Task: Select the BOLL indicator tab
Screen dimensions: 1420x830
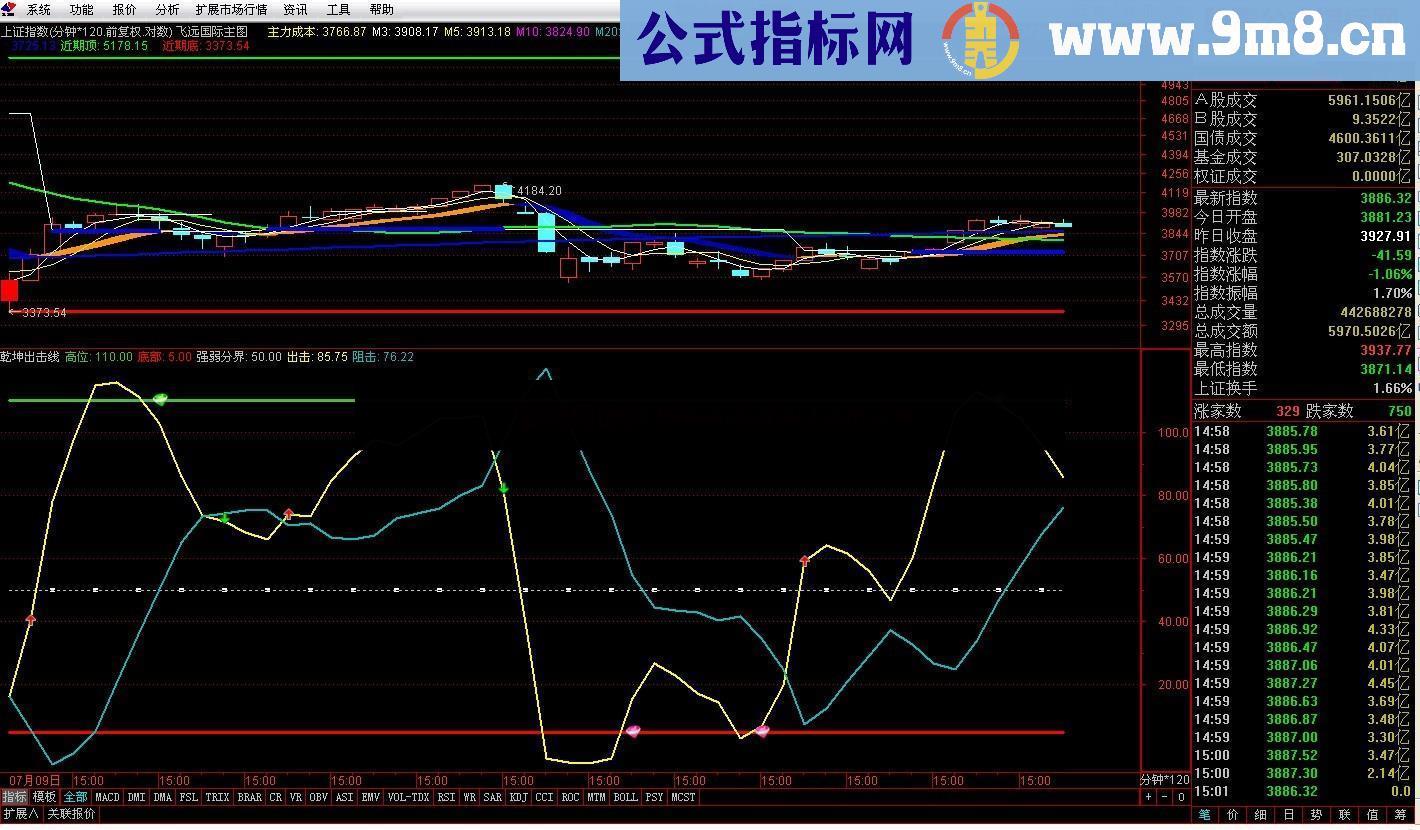Action: point(626,797)
